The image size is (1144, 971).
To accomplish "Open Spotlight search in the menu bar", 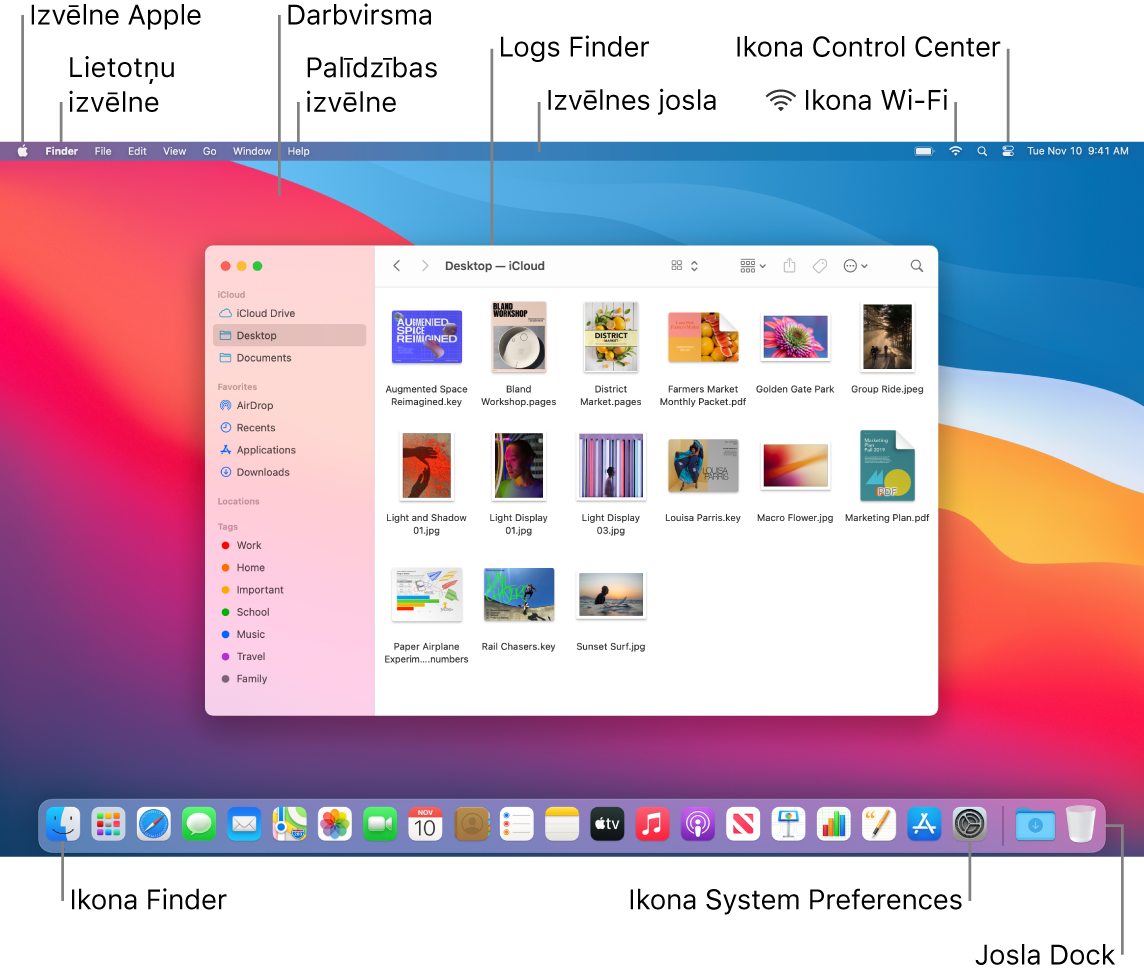I will [981, 151].
